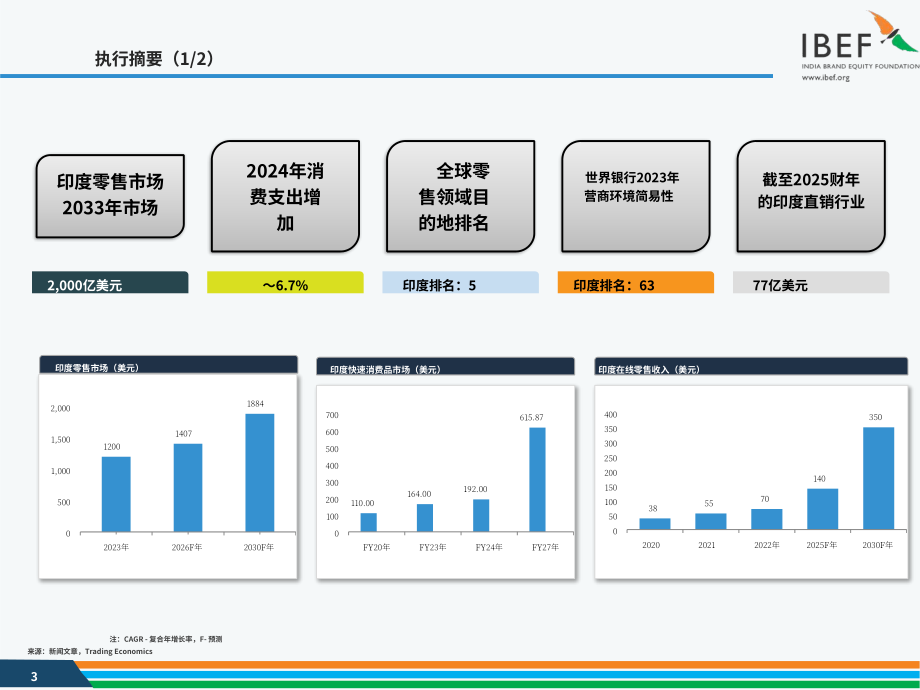Select the ~6.7% yellow label

[x=285, y=283]
